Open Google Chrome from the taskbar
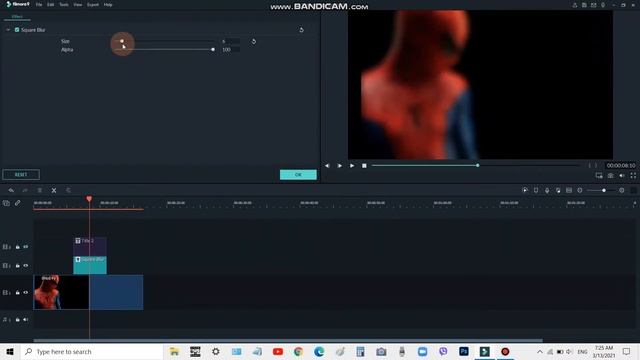The image size is (640, 360). [298, 351]
